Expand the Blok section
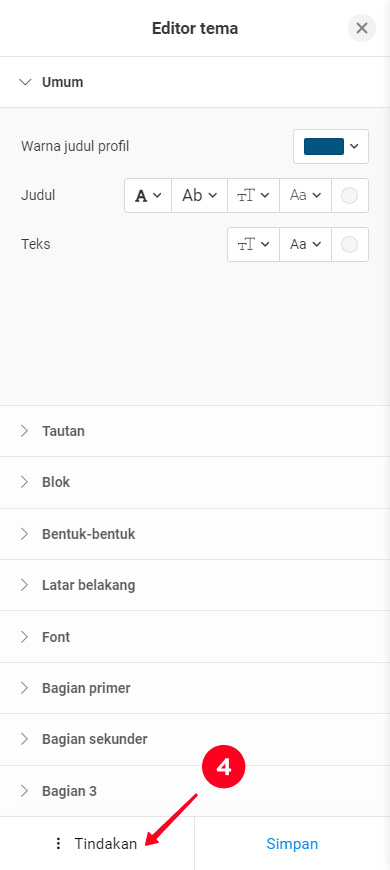The image size is (390, 870). (x=195, y=482)
